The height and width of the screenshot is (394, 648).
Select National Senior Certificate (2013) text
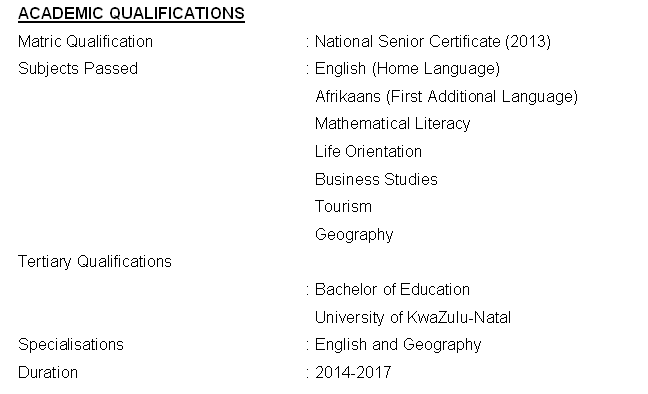click(433, 42)
